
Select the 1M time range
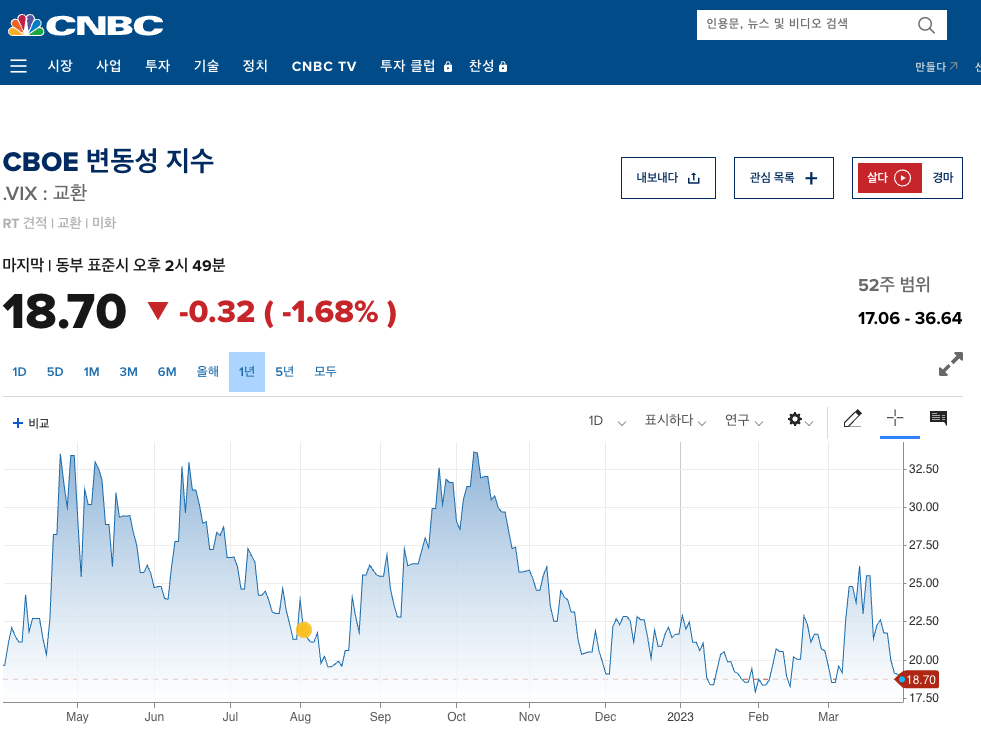click(x=91, y=372)
